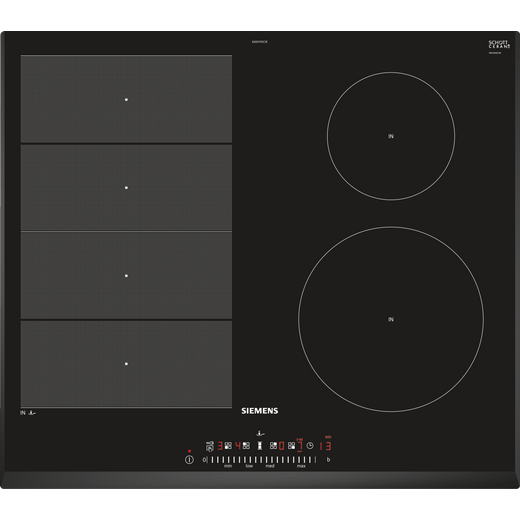Viewport: 520px width, 520px height.
Task: Toggle the flex zone link symbol
Action: (260, 446)
